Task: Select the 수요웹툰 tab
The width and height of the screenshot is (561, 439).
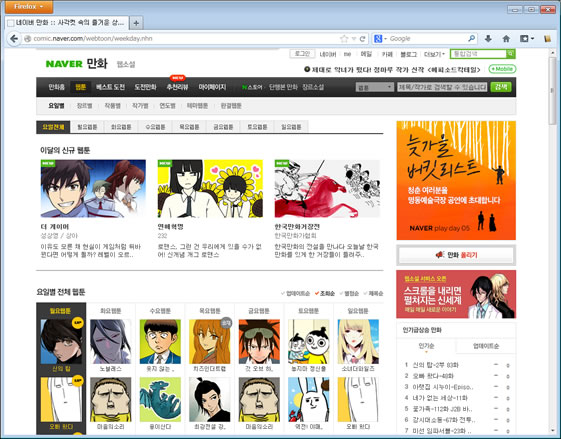Action: [155, 127]
